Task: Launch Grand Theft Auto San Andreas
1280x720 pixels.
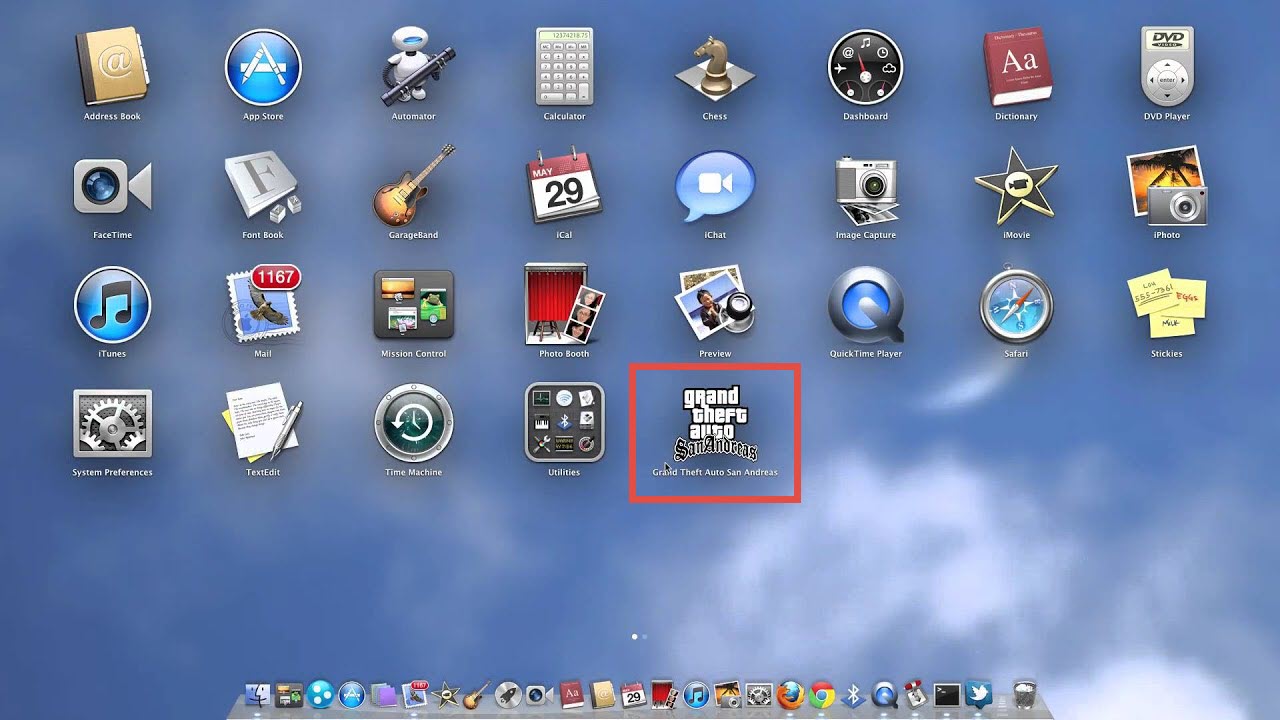Action: tap(714, 423)
